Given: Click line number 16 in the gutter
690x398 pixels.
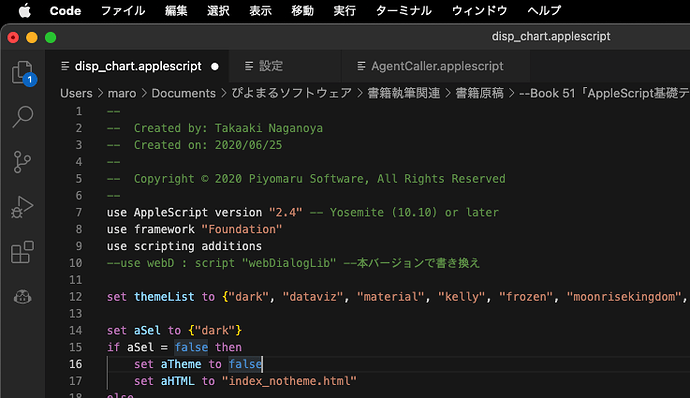Looking at the screenshot, I should click(x=75, y=364).
